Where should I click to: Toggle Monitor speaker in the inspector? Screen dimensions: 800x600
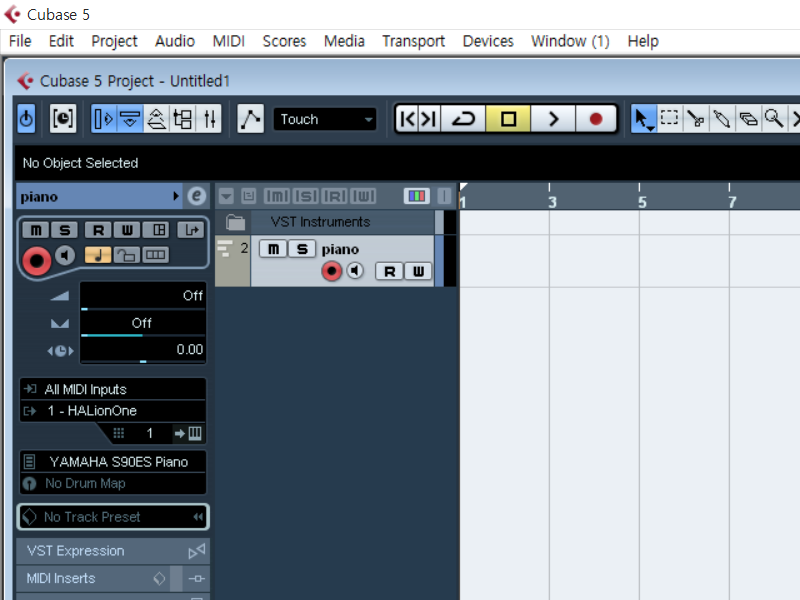(x=65, y=255)
